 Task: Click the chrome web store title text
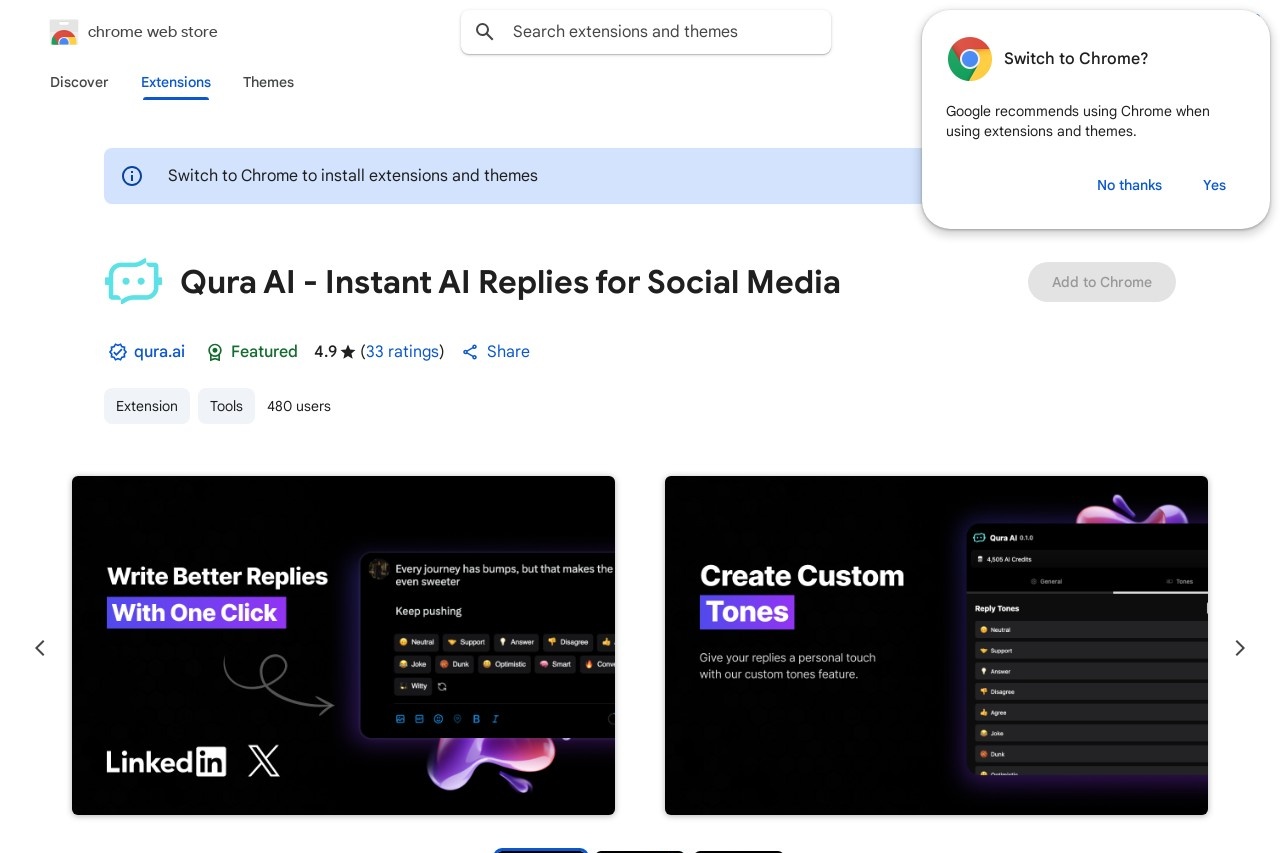[x=153, y=32]
